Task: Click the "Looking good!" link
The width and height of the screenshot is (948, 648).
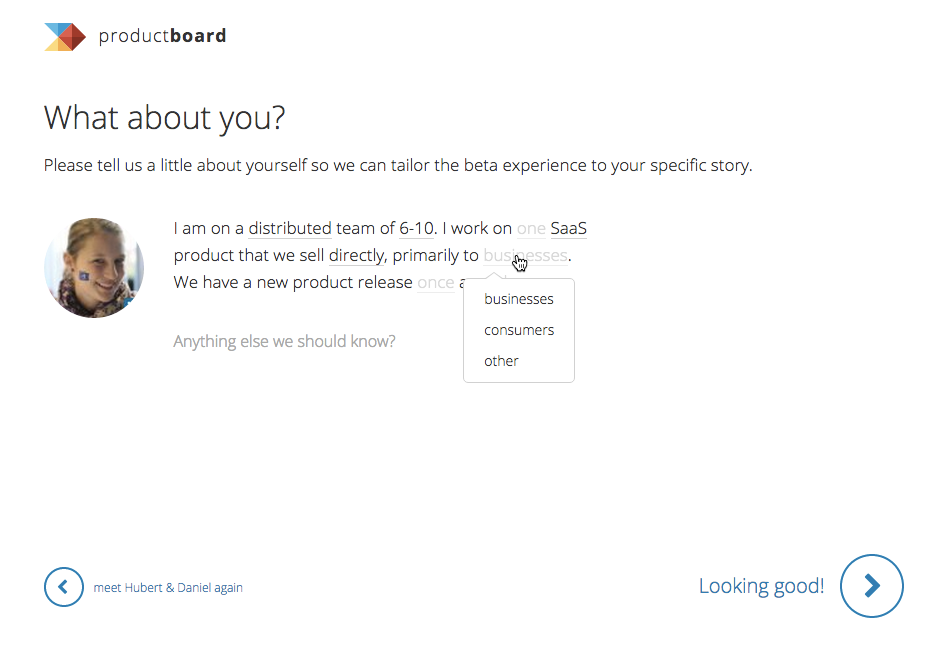Action: tap(761, 587)
